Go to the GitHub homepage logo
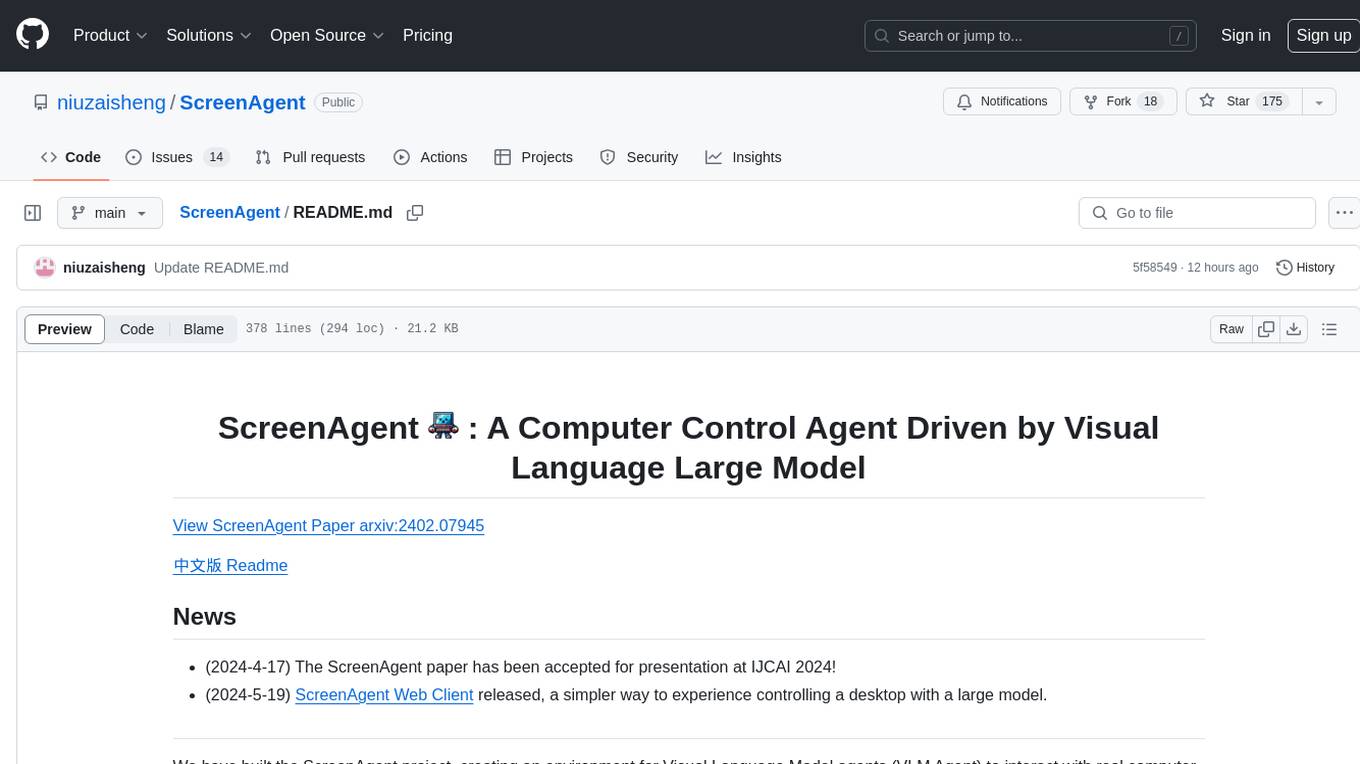The width and height of the screenshot is (1360, 764). point(32,35)
